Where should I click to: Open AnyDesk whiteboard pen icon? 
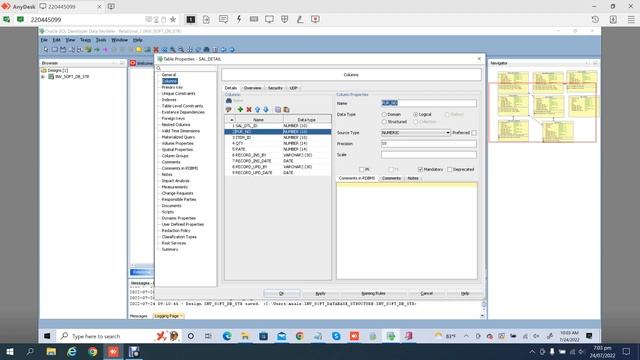point(300,19)
